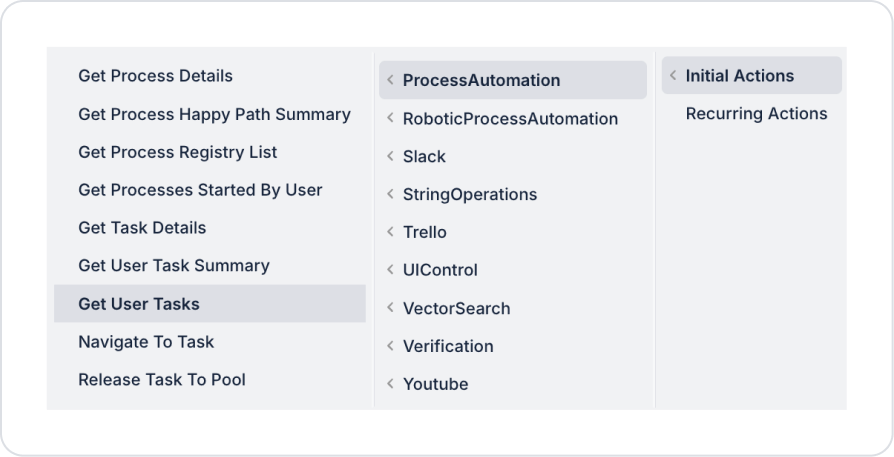Click Get Processes Started By User
This screenshot has width=894, height=457.
[200, 190]
